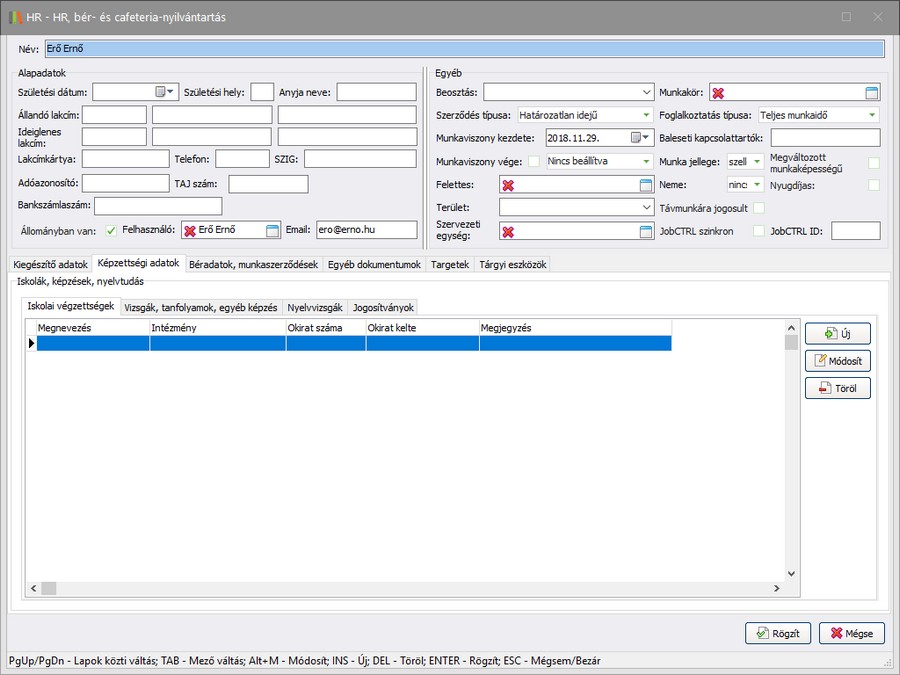
Task: Click the table's vertical scrollbar down arrow
Action: tap(791, 574)
